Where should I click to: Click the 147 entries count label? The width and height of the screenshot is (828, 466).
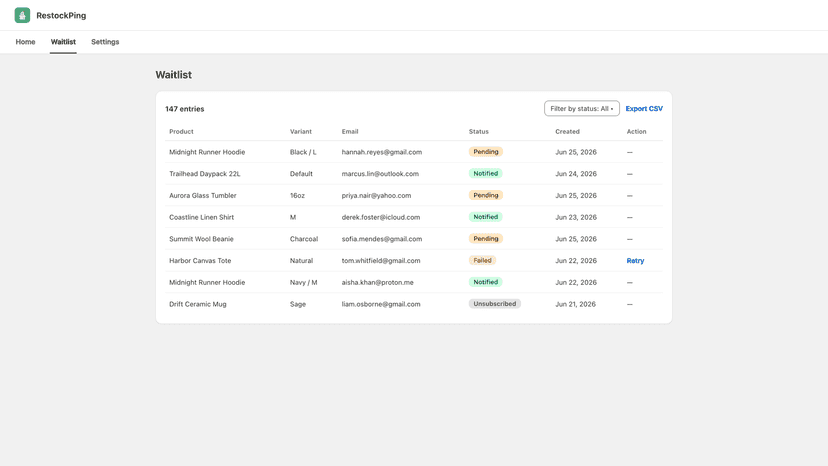click(x=184, y=109)
